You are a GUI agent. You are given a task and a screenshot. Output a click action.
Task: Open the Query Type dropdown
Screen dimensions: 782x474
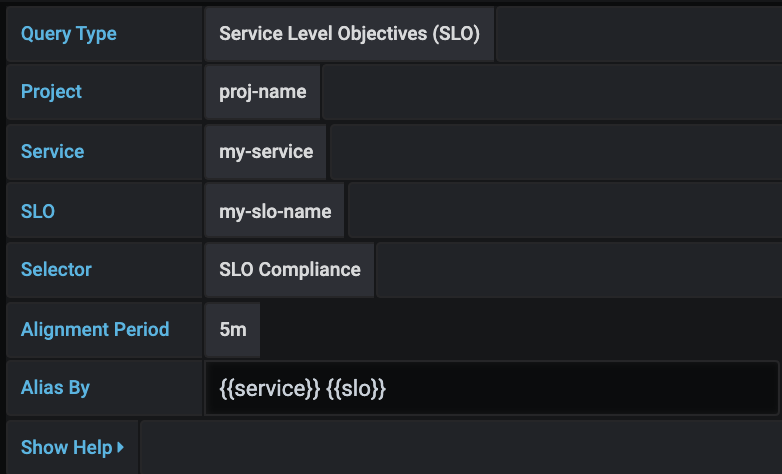point(349,34)
